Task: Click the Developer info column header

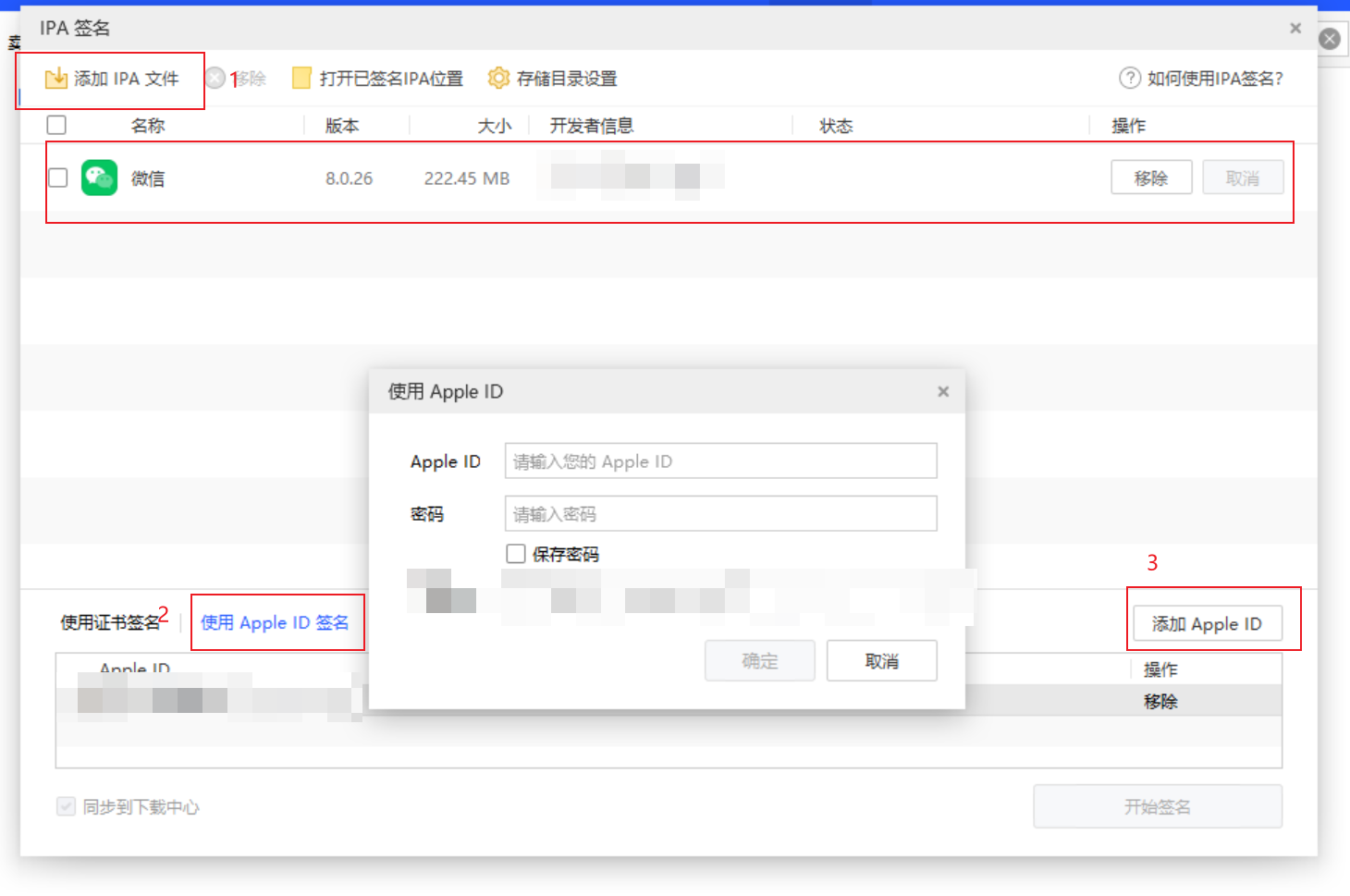Action: click(592, 126)
